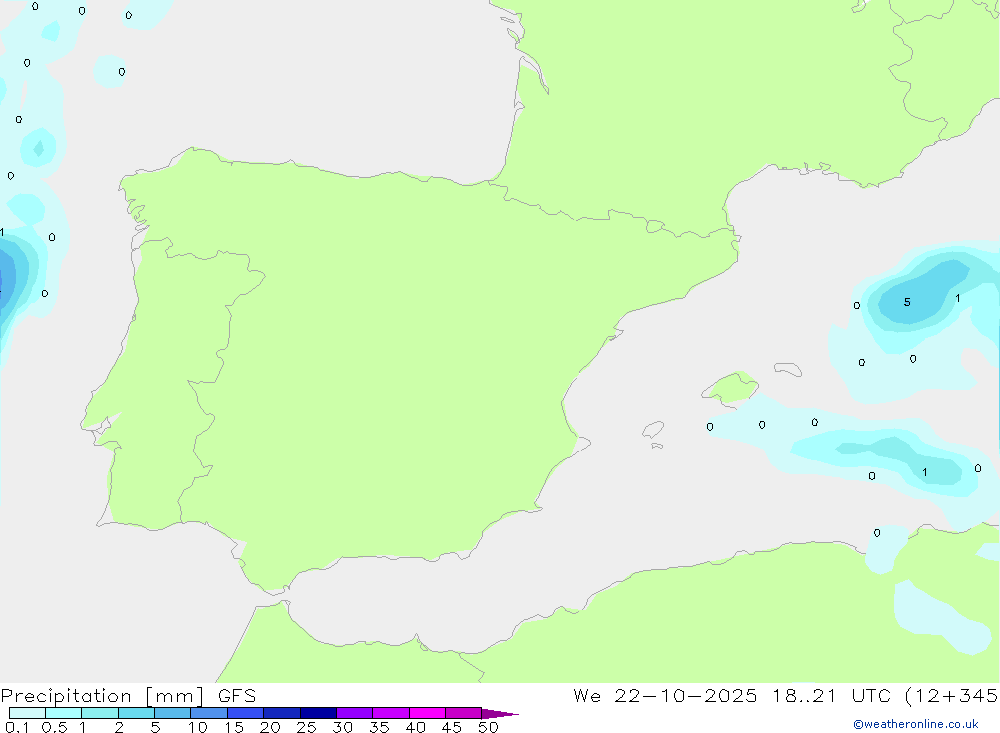The image size is (1000, 733).
Task: Click the green Mallorca island on the map
Action: coord(731,387)
